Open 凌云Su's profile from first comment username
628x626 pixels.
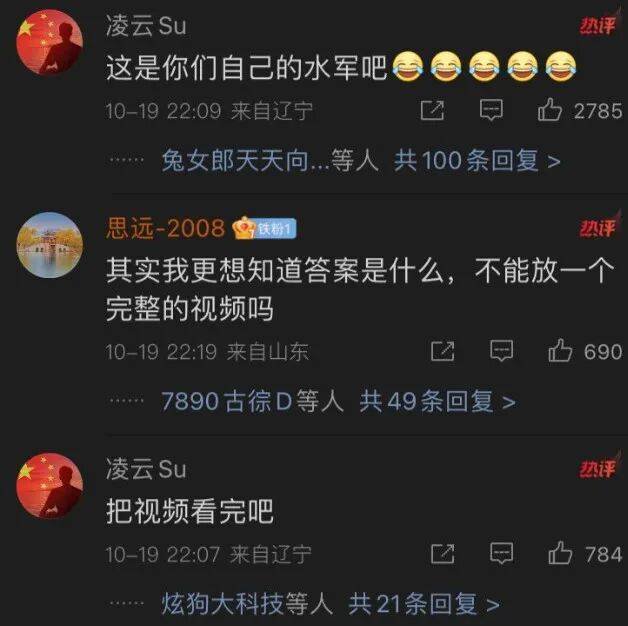[146, 26]
